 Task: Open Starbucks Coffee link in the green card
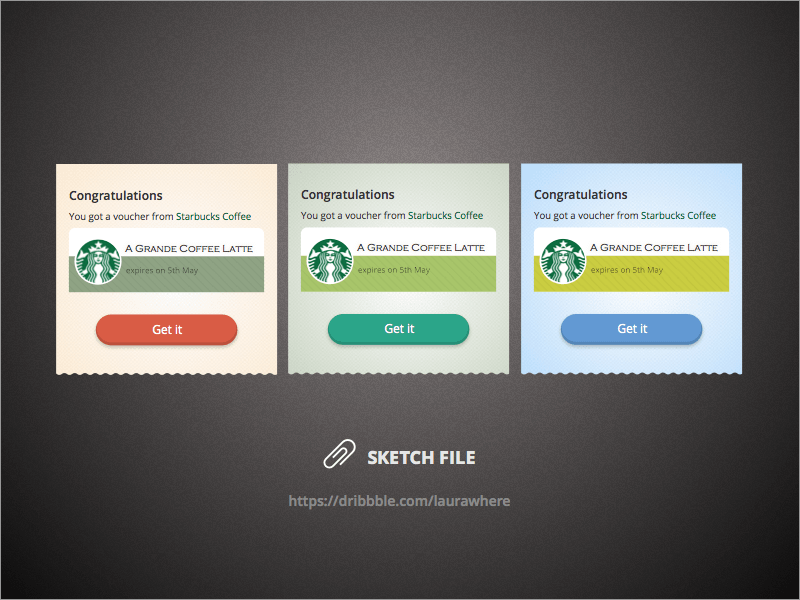pos(445,215)
